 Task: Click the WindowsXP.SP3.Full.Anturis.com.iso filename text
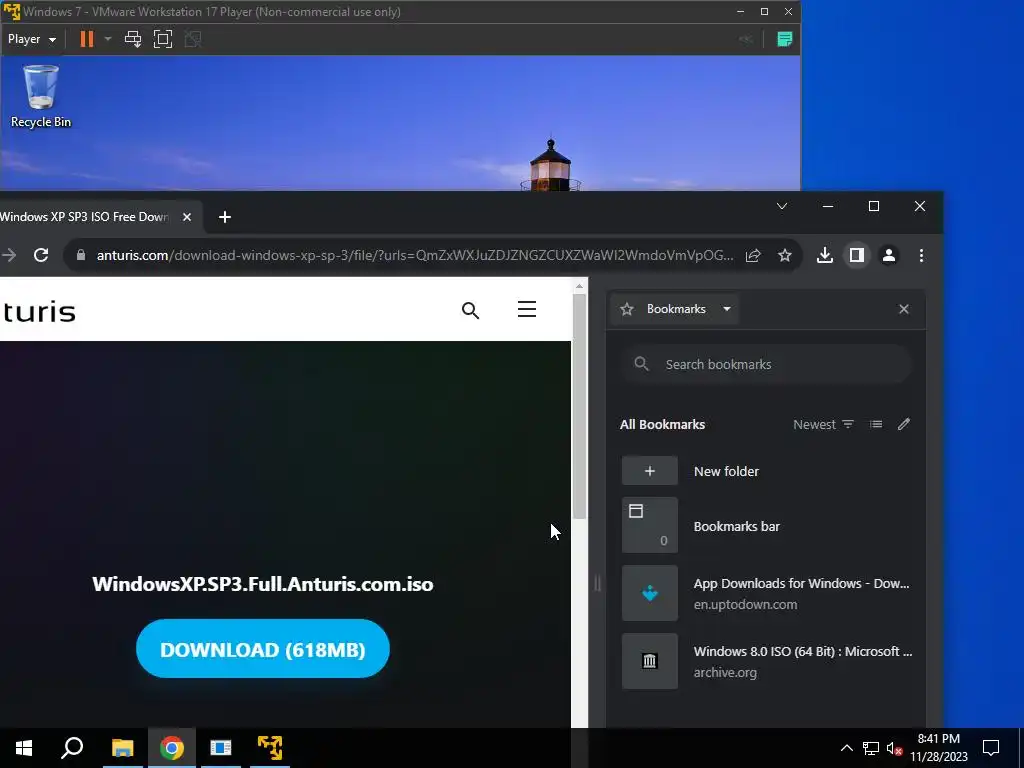point(263,584)
